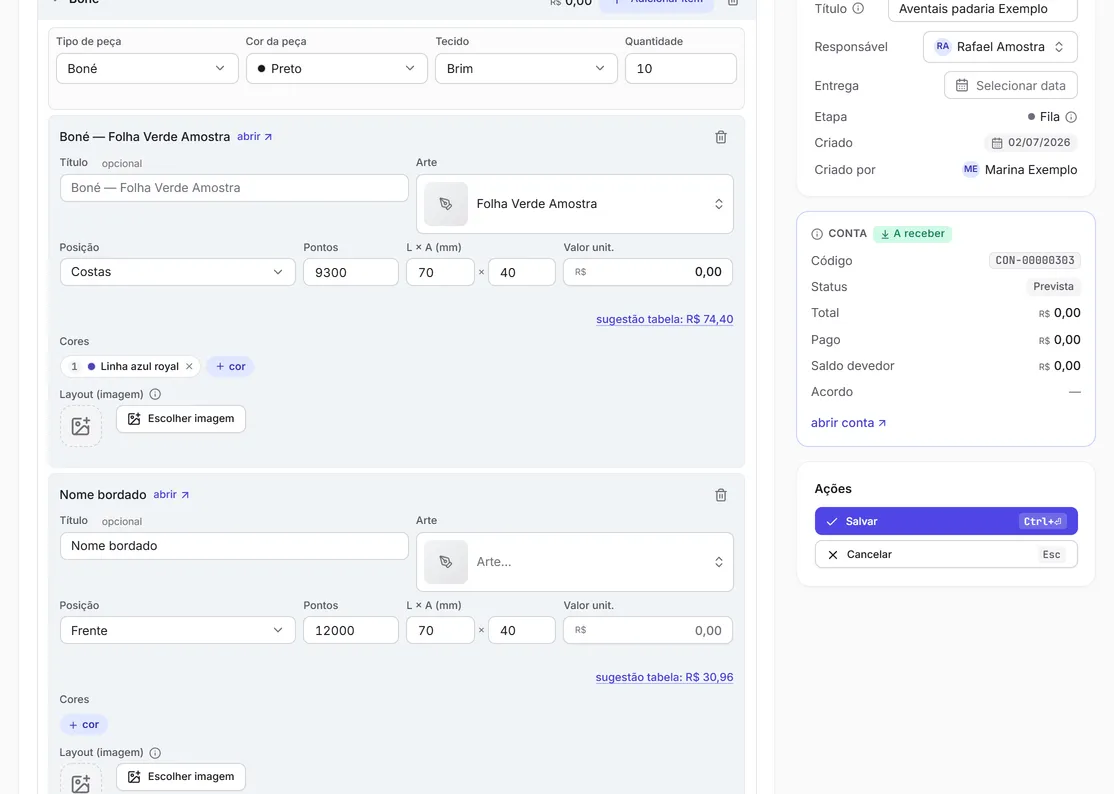Apply table suggestion R$ 74,40
Screen dimensions: 1114x794
pyautogui.click(x=664, y=320)
